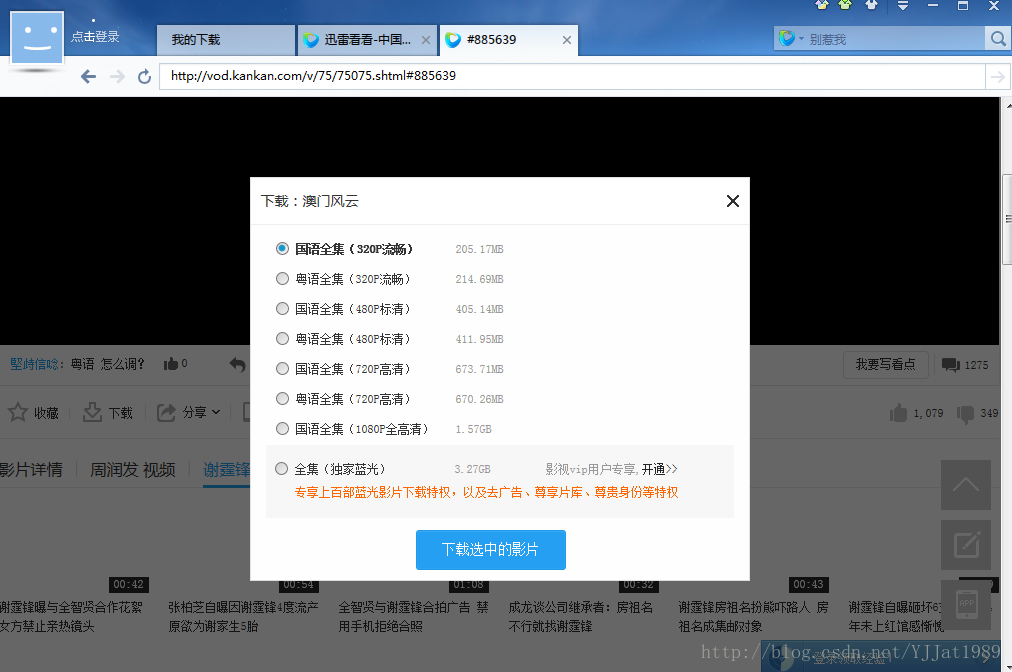The image size is (1012, 672).
Task: Click the user avatar icon
Action: coord(37,37)
